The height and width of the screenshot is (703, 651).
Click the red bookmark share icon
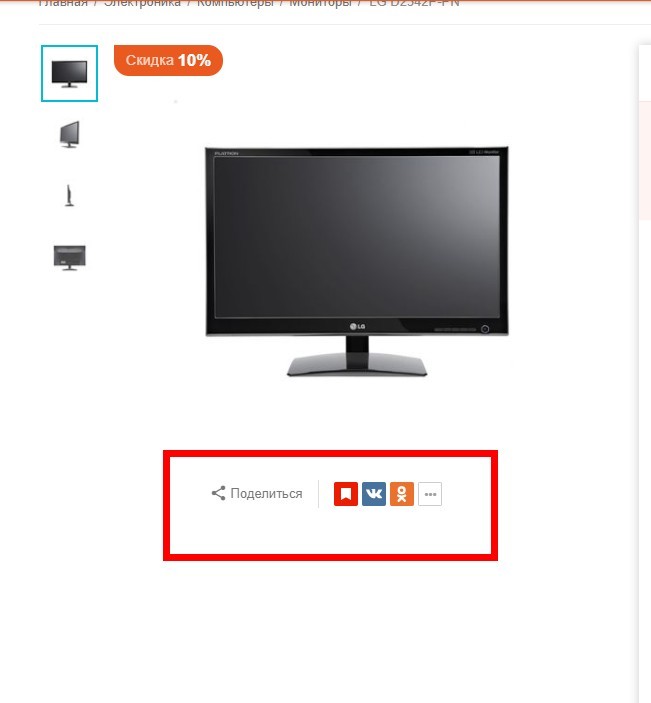(346, 494)
